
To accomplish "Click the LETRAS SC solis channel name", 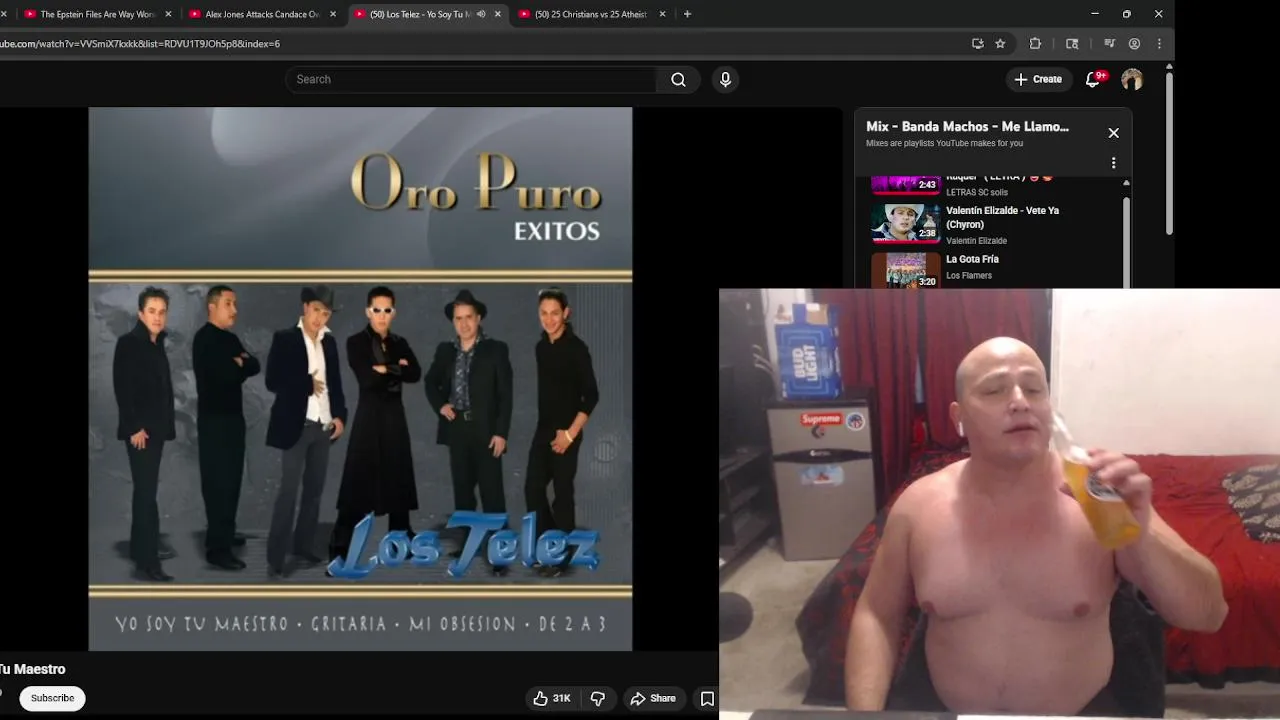I will pyautogui.click(x=977, y=192).
